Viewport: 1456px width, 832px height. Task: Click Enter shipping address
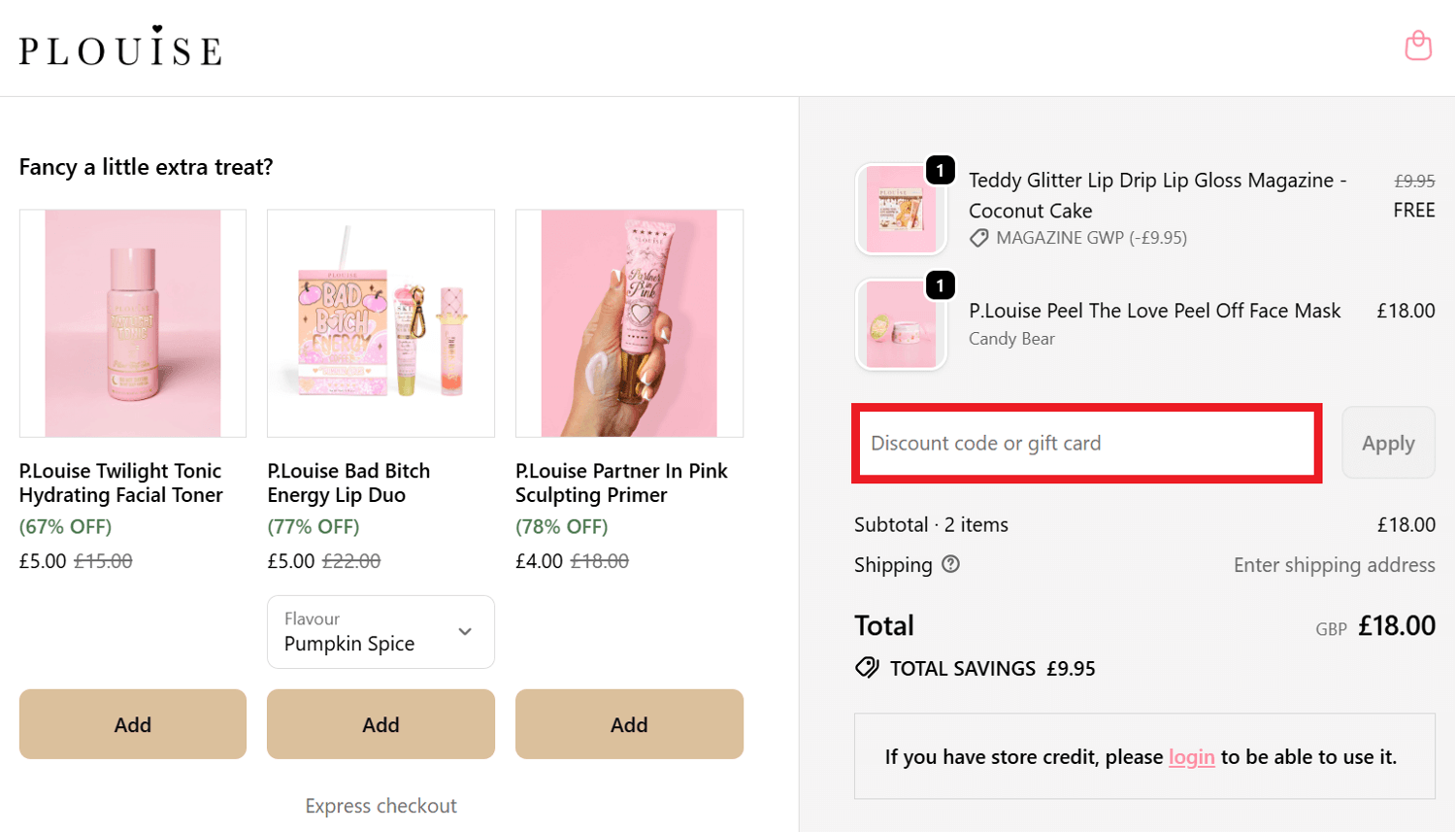[1333, 564]
